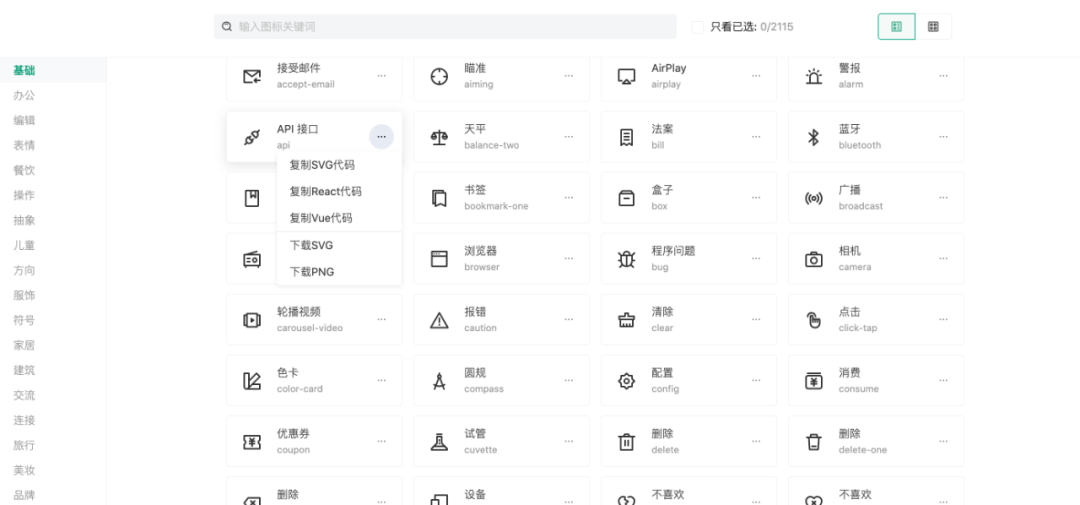Close the active api more-options button
Viewport: 1080px width, 505px height.
point(382,136)
